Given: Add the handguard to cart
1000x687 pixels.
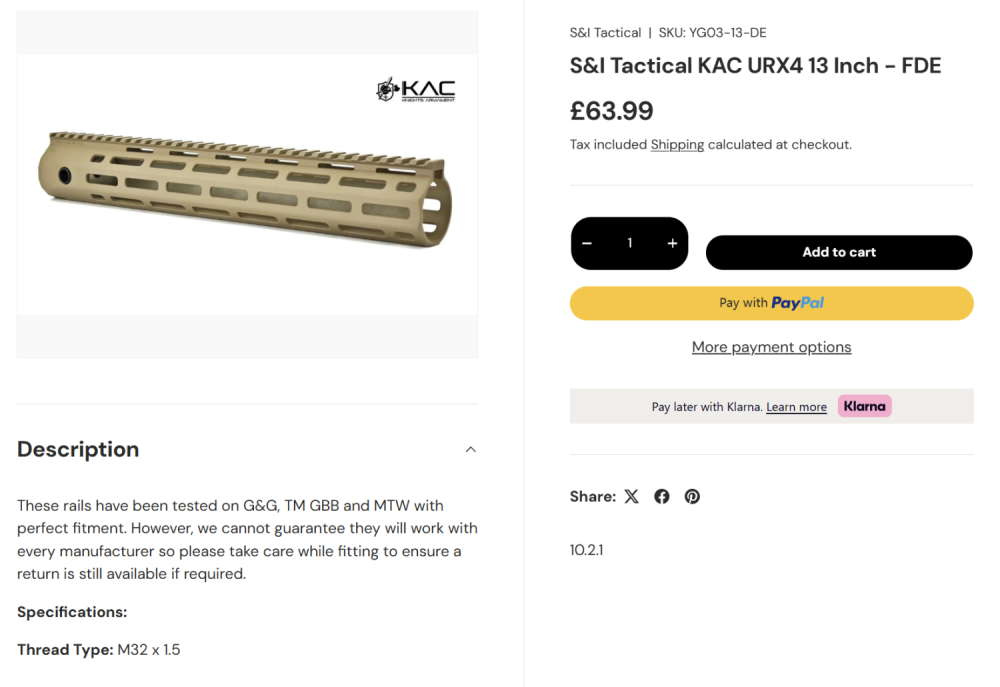Looking at the screenshot, I should pos(839,253).
